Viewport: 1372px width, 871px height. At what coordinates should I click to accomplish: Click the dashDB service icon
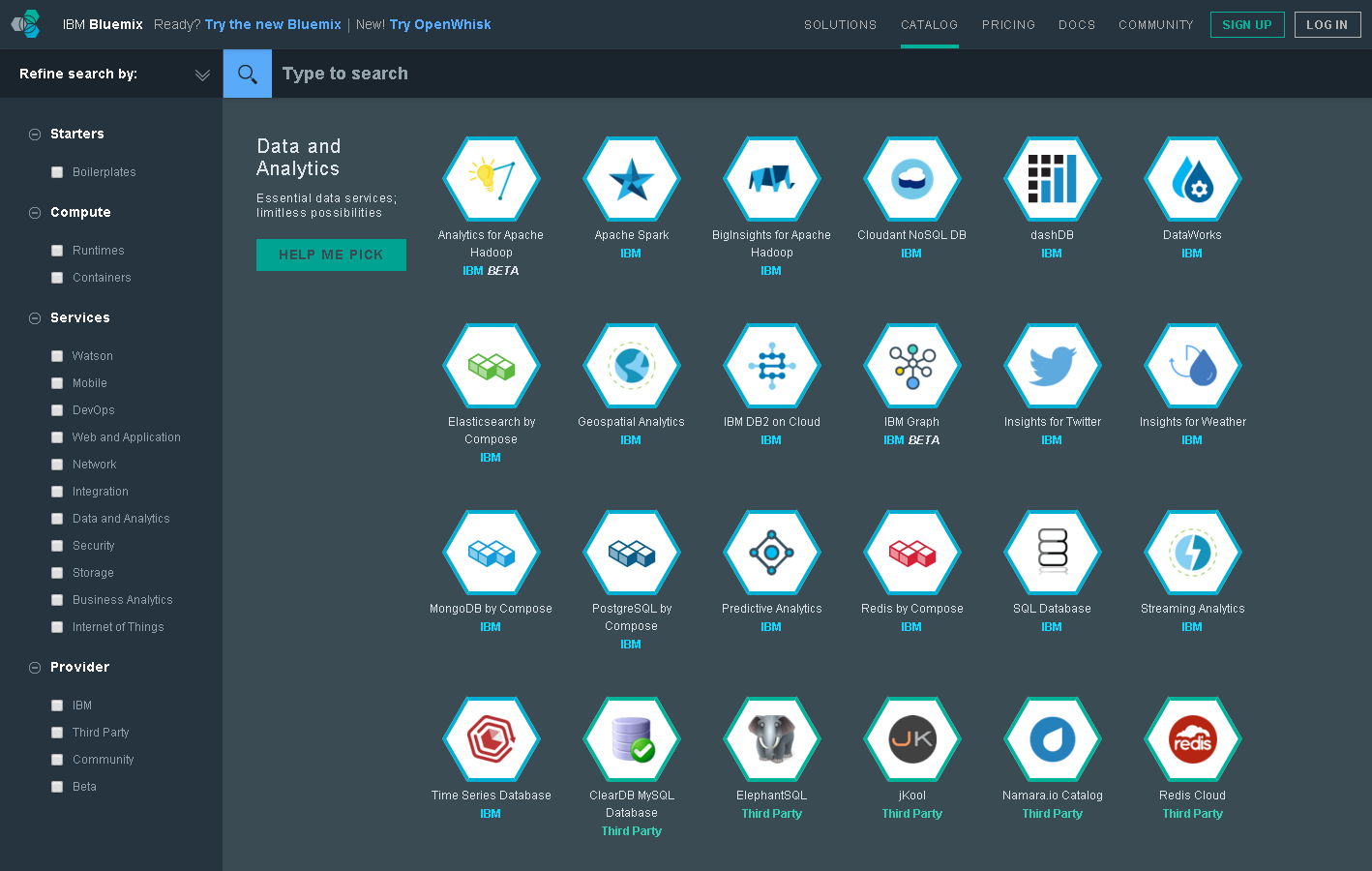click(x=1053, y=179)
